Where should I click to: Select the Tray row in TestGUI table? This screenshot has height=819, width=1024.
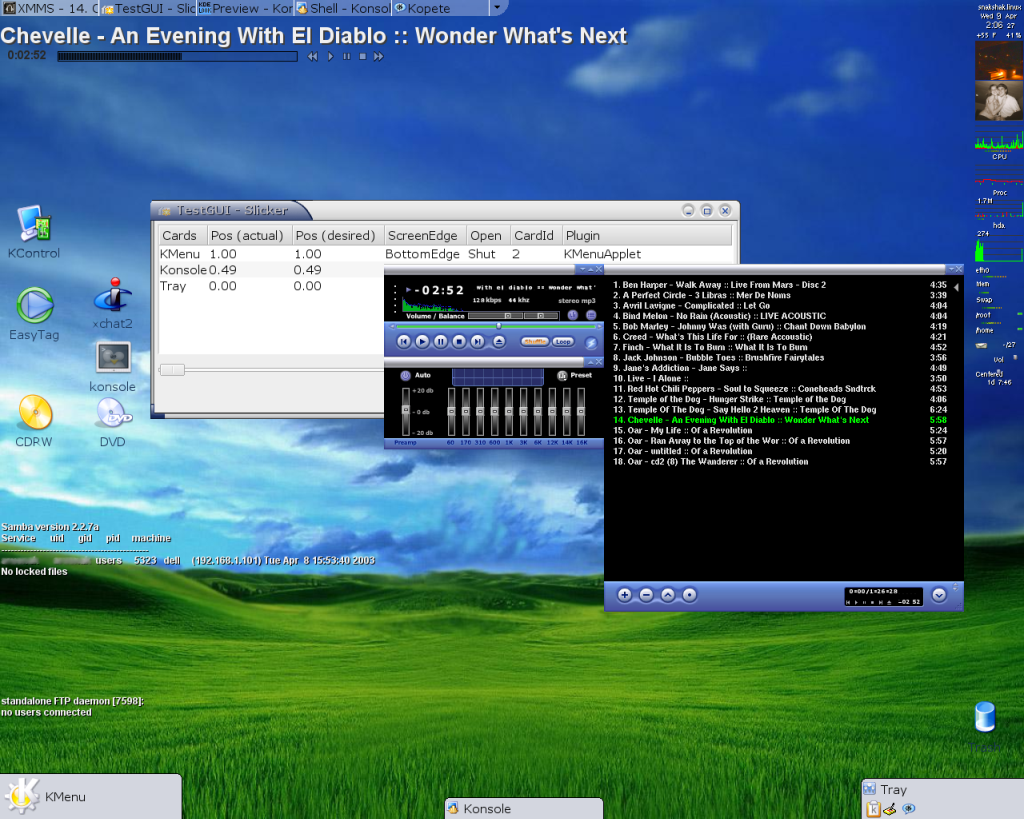(271, 286)
